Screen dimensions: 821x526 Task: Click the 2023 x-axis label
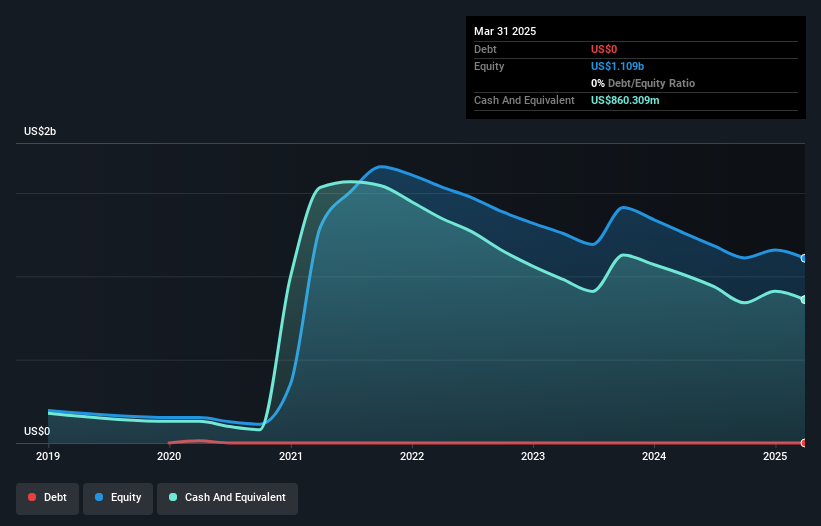[533, 456]
